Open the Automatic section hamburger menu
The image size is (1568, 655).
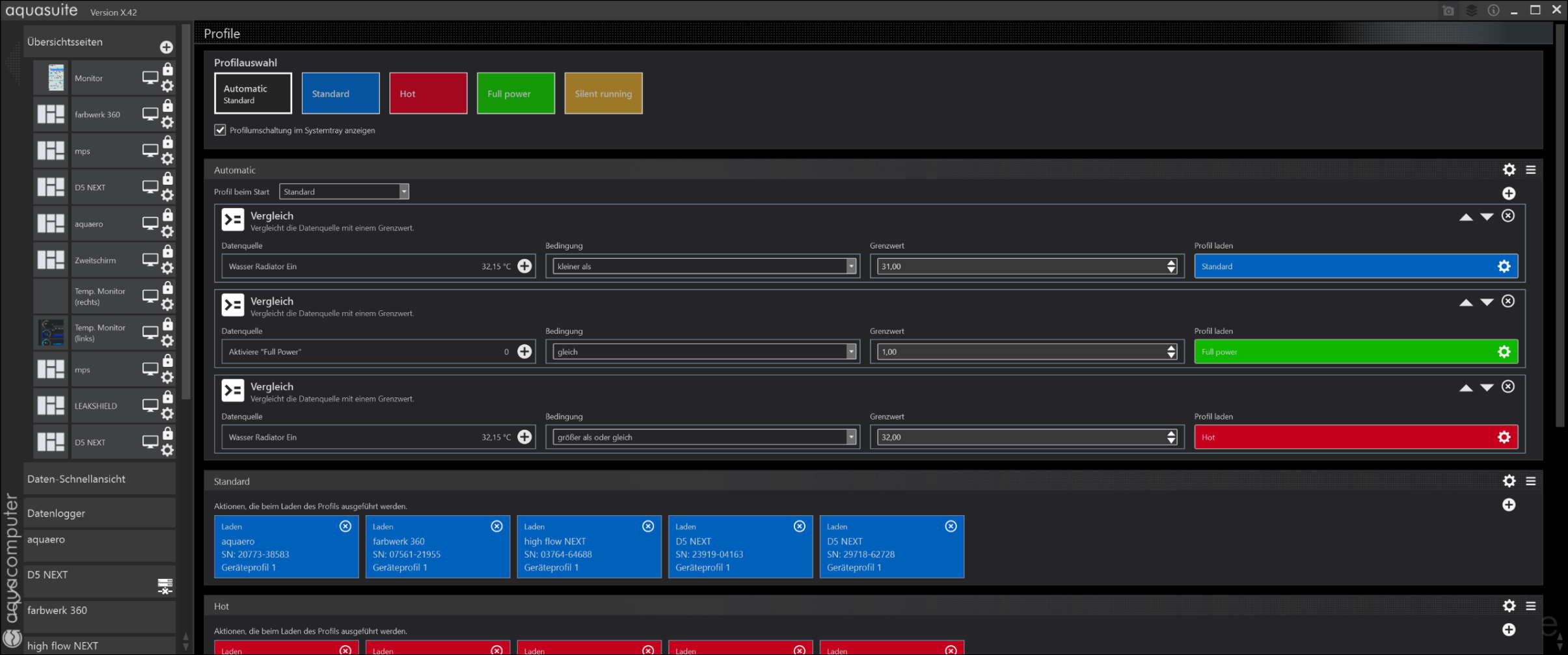(x=1531, y=170)
